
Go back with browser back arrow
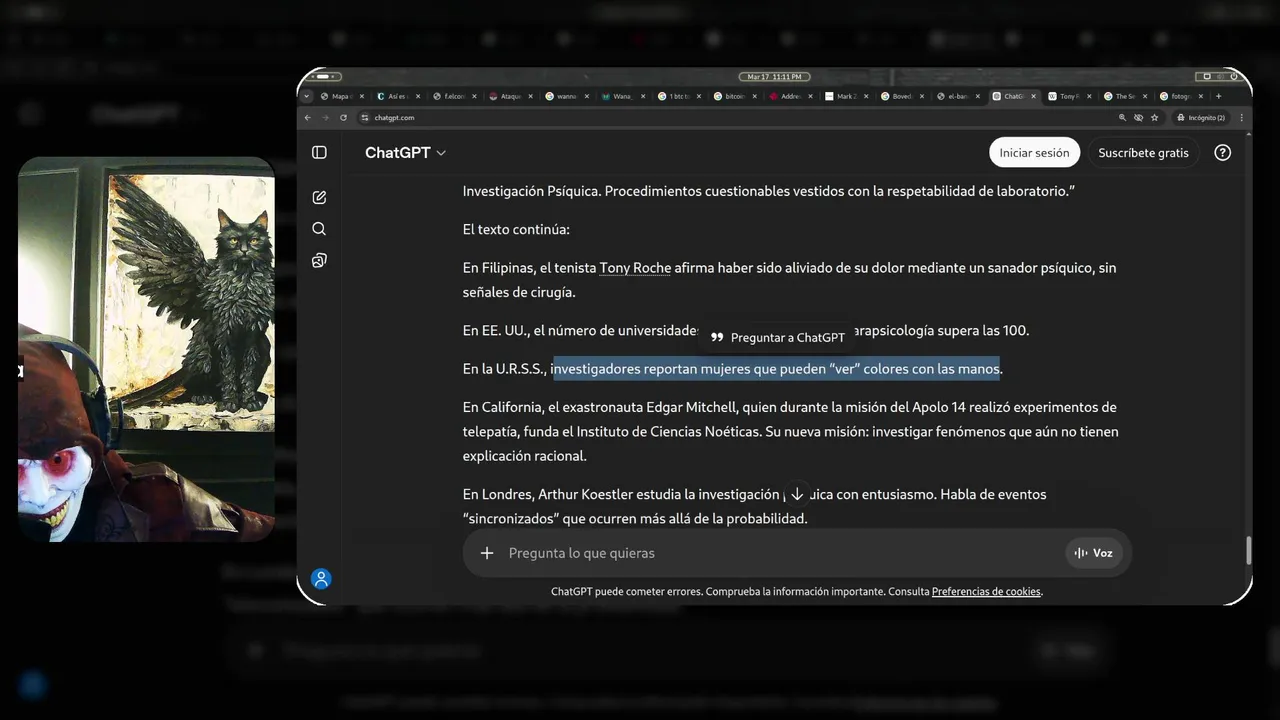pos(308,117)
